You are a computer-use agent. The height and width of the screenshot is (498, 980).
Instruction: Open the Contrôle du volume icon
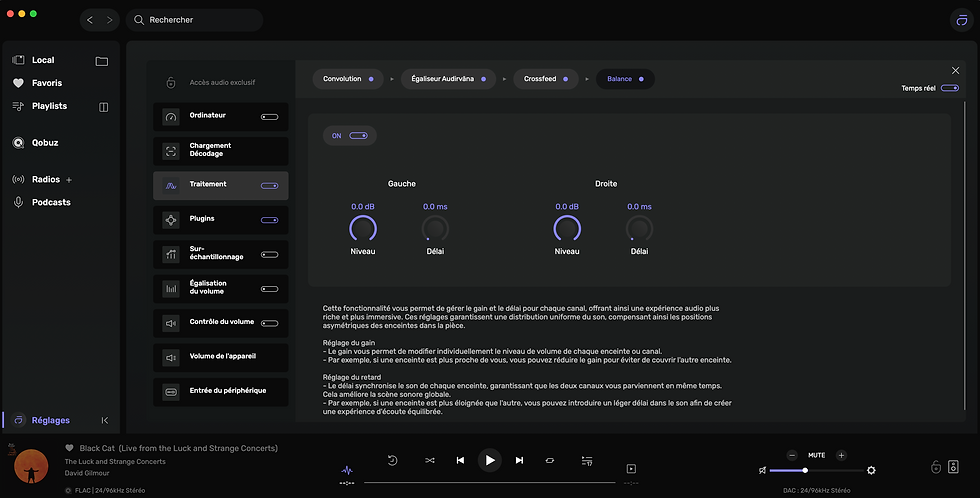click(x=171, y=323)
